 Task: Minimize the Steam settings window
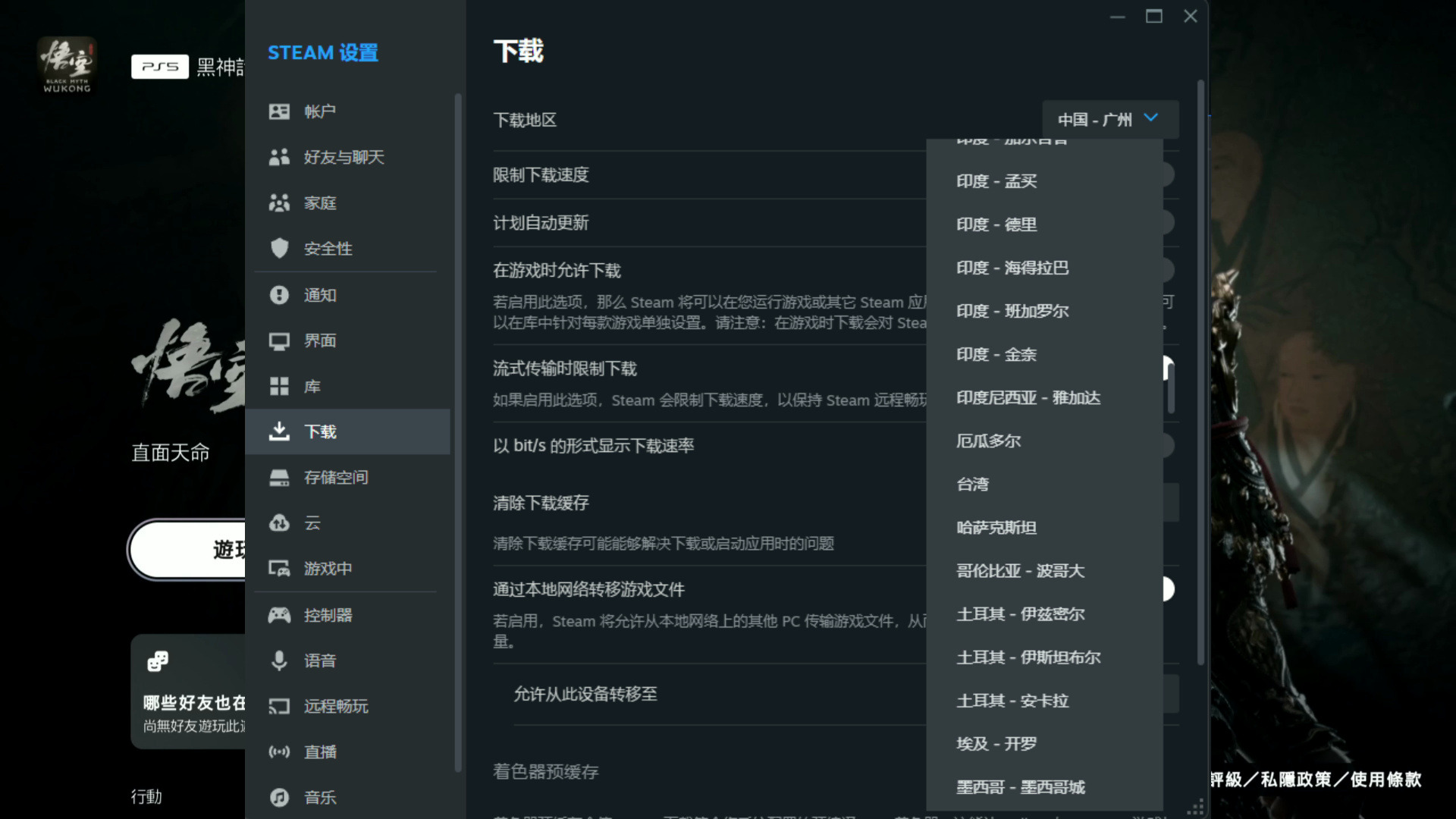(1117, 16)
